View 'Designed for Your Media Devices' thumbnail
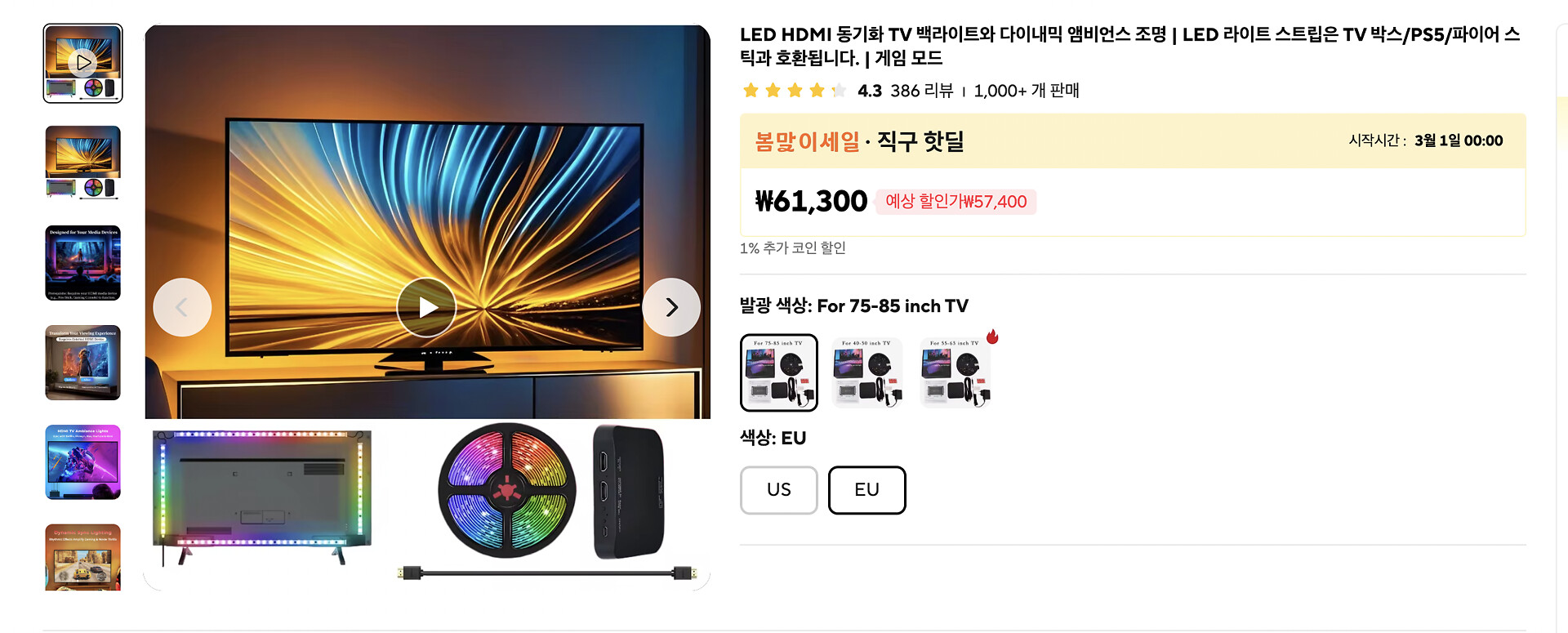Viewport: 1568px width, 633px height. (82, 263)
